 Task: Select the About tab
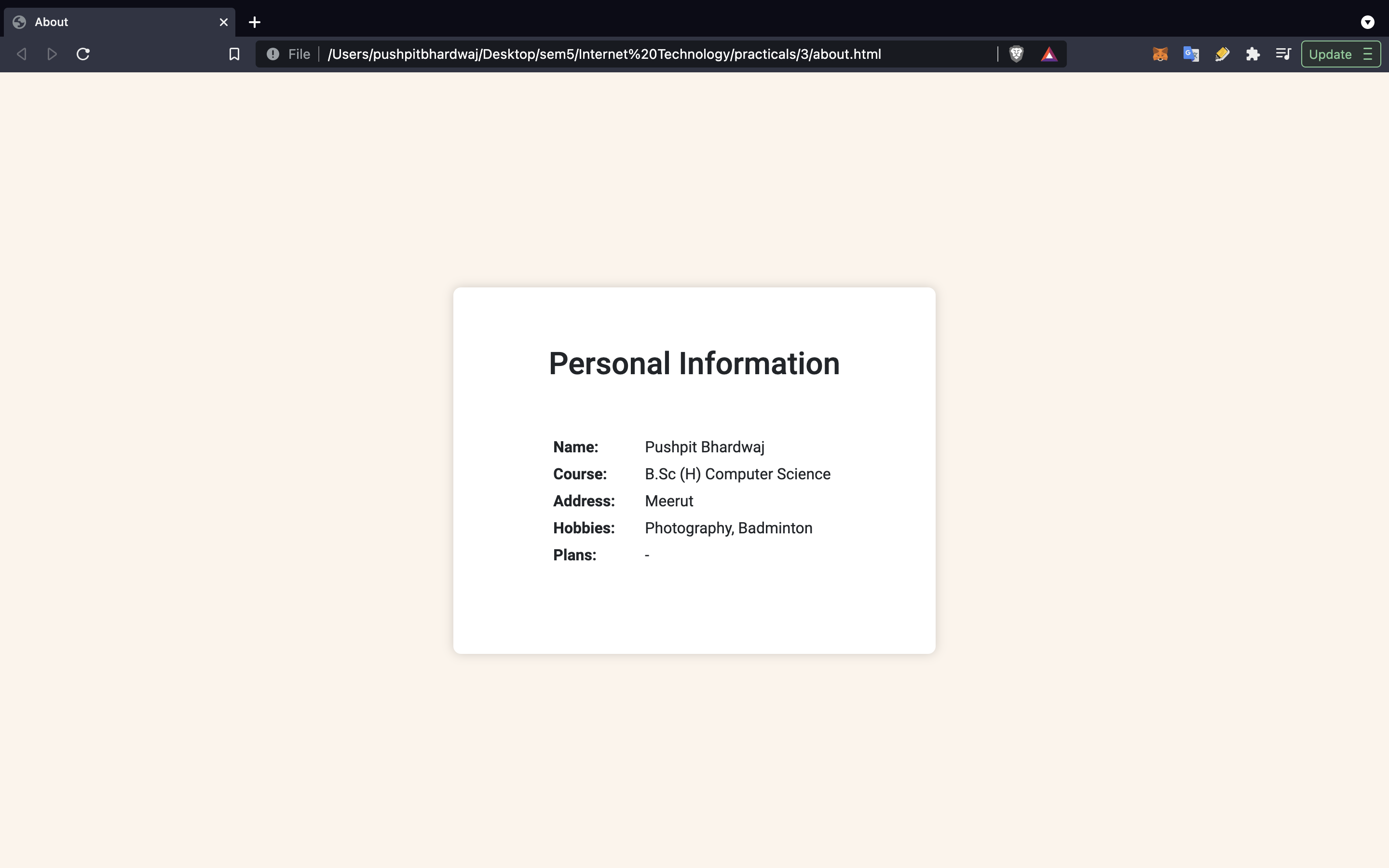(x=115, y=22)
